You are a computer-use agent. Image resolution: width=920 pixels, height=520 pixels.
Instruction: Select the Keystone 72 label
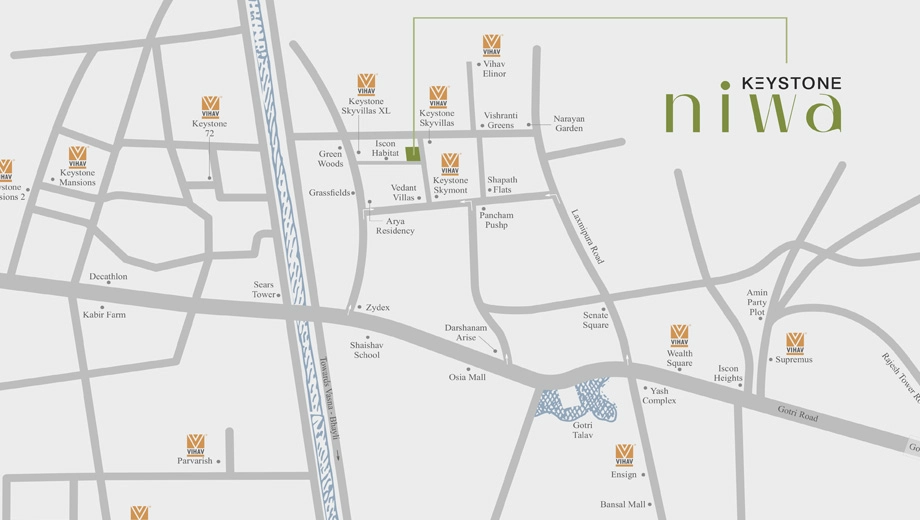coord(209,129)
